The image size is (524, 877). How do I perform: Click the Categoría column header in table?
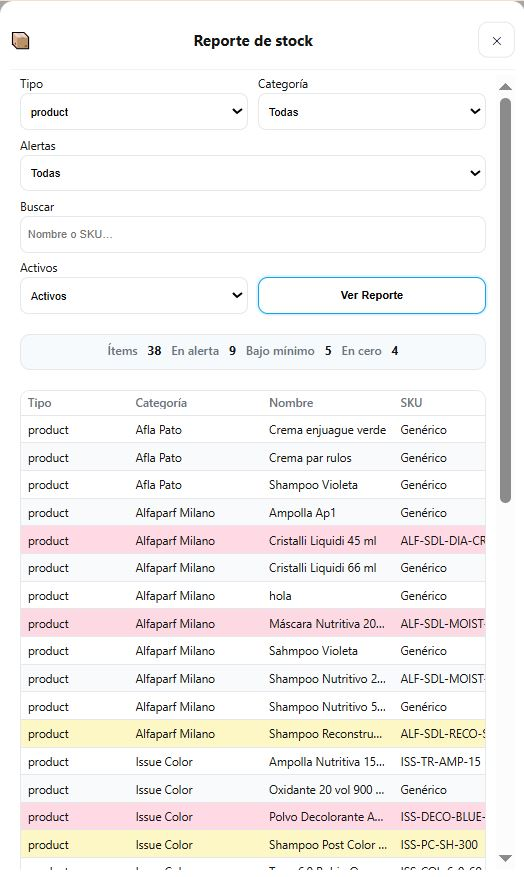point(161,403)
